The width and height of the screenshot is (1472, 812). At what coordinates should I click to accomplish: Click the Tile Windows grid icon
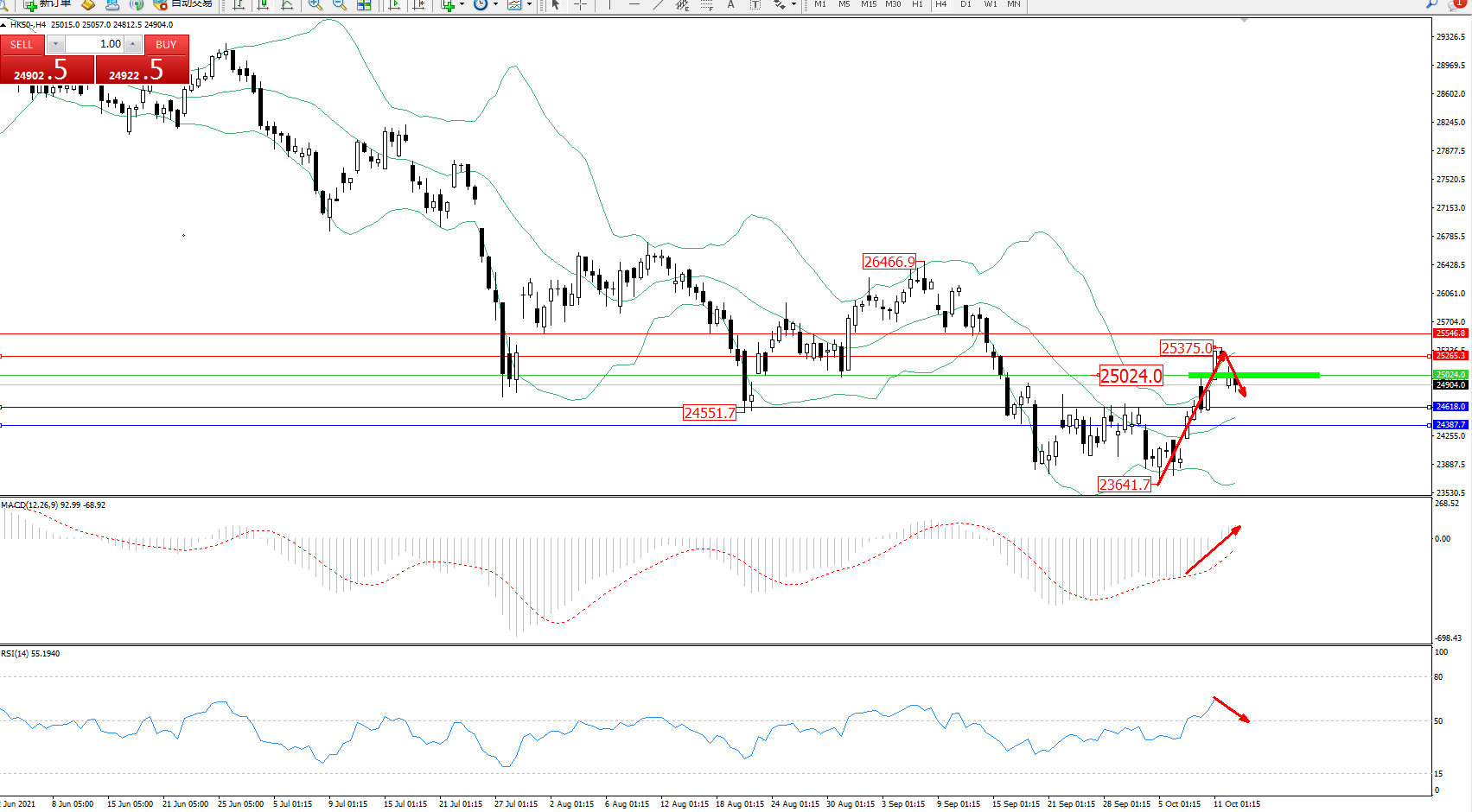[x=364, y=4]
